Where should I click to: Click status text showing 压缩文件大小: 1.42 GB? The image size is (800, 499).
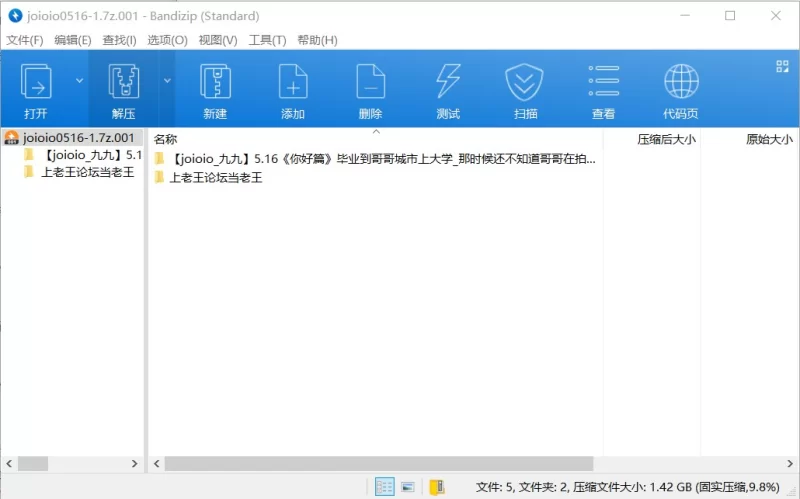click(x=632, y=487)
